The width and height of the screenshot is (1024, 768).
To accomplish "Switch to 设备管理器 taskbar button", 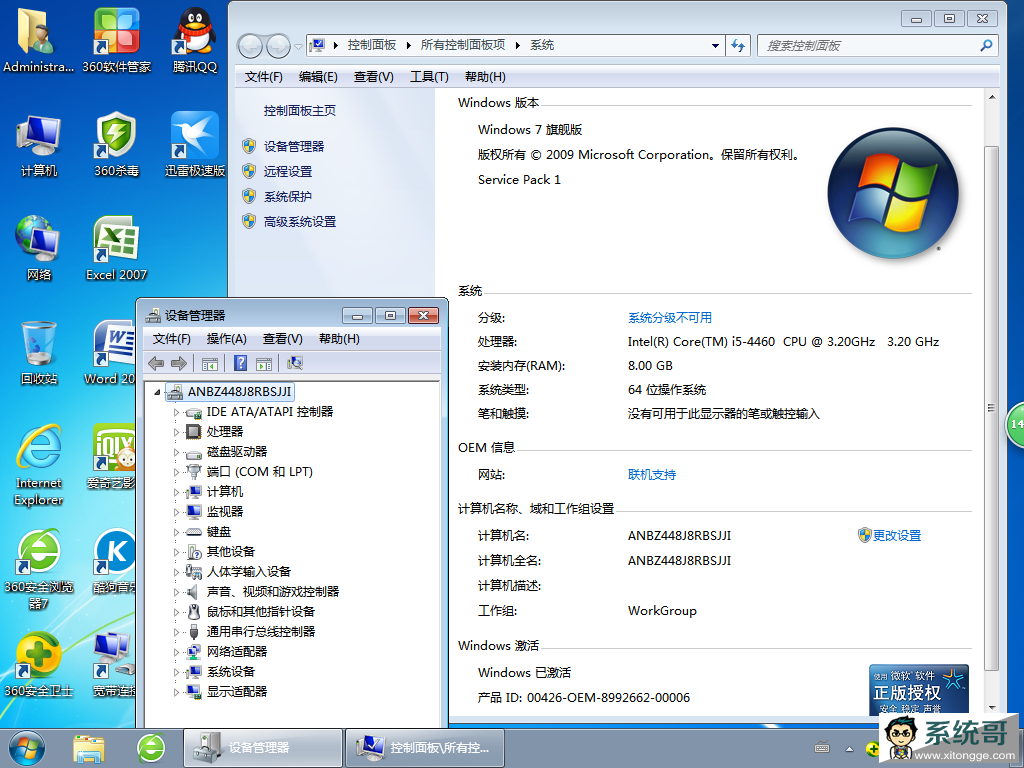I will coord(263,748).
